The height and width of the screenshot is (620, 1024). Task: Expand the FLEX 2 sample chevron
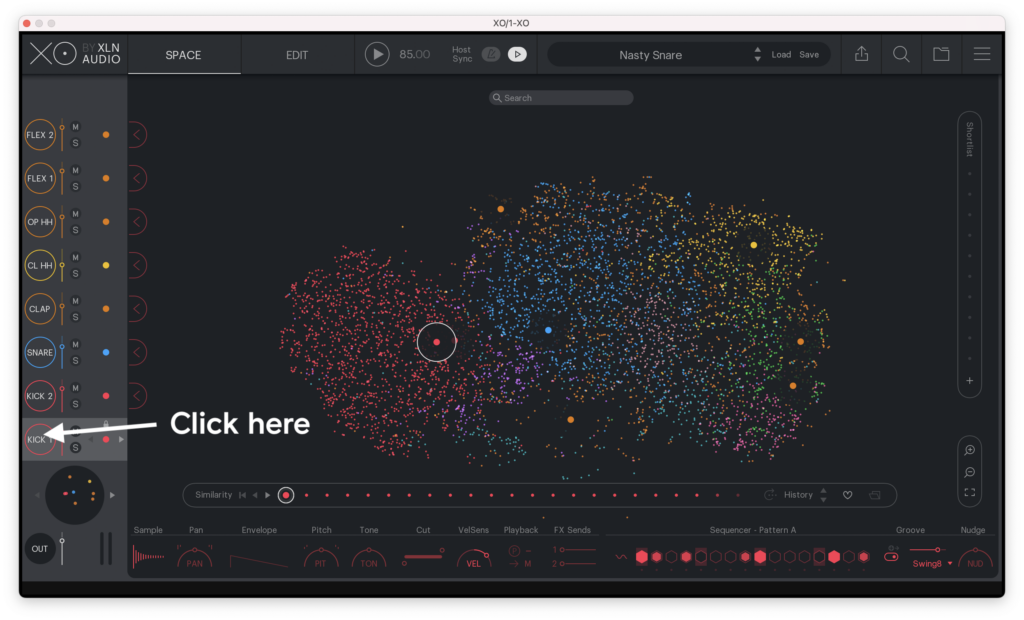[x=137, y=135]
